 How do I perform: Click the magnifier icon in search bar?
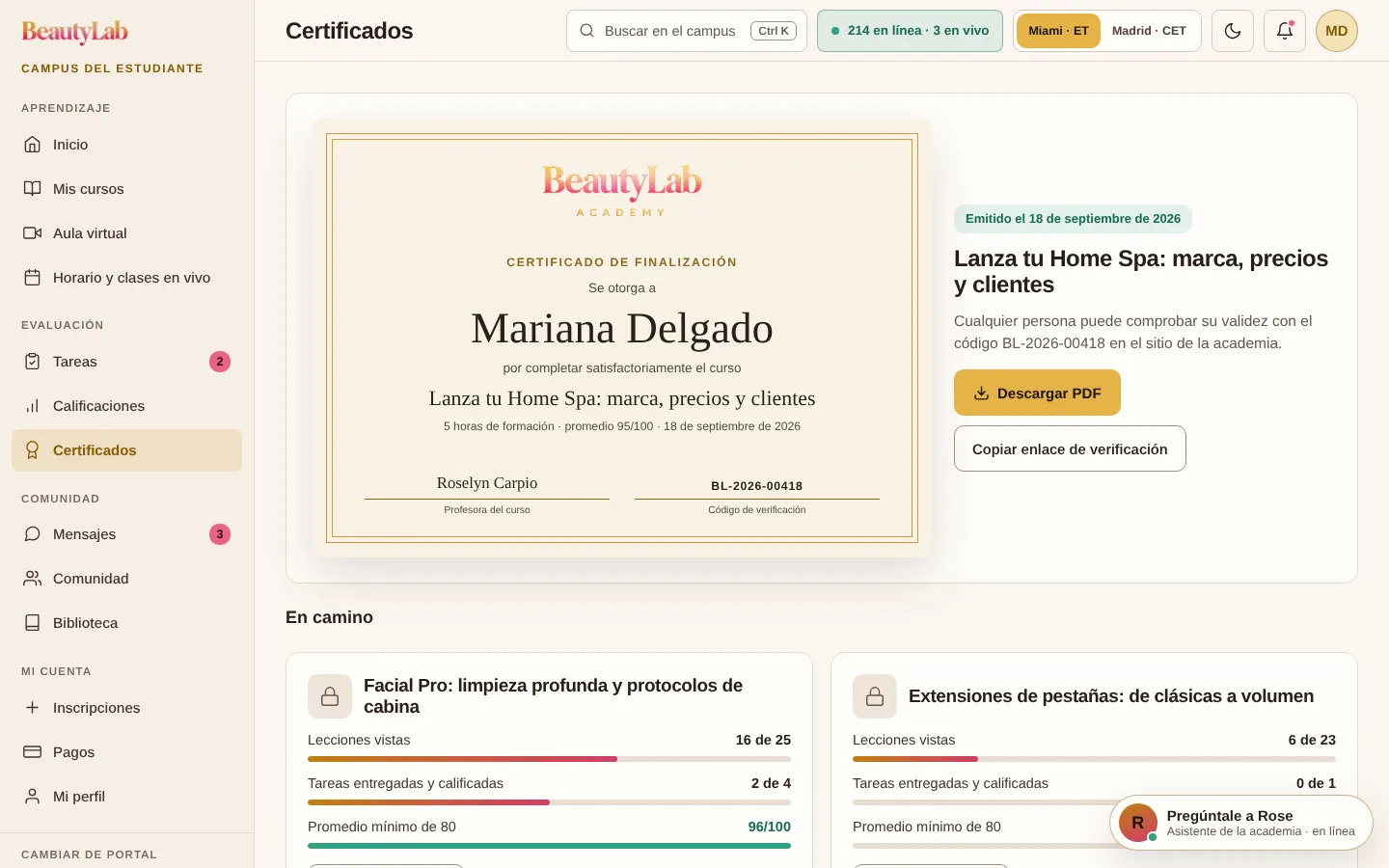586,31
